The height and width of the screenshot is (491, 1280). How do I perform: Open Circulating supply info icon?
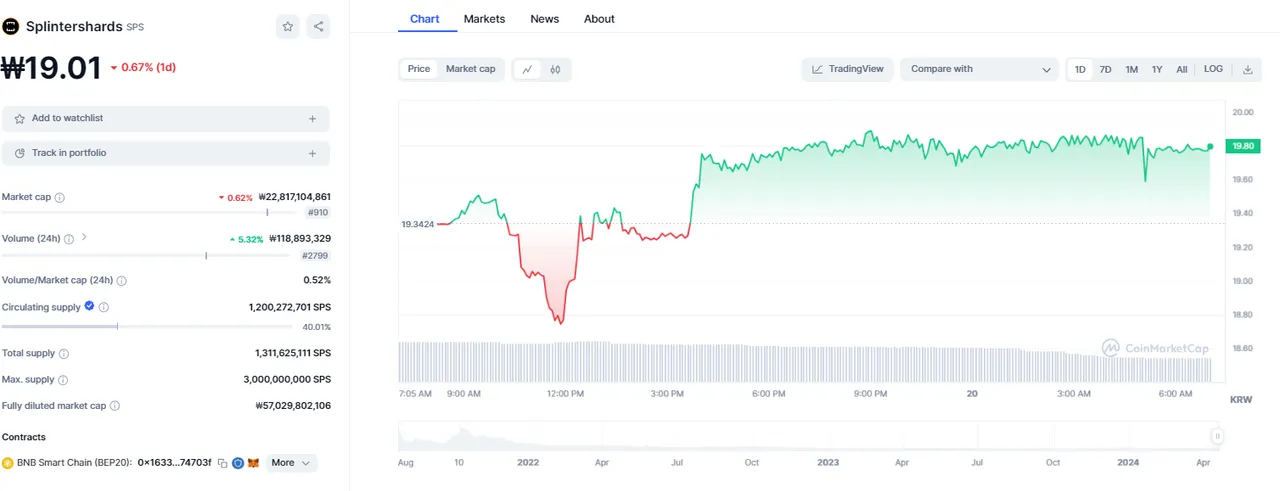click(x=104, y=308)
